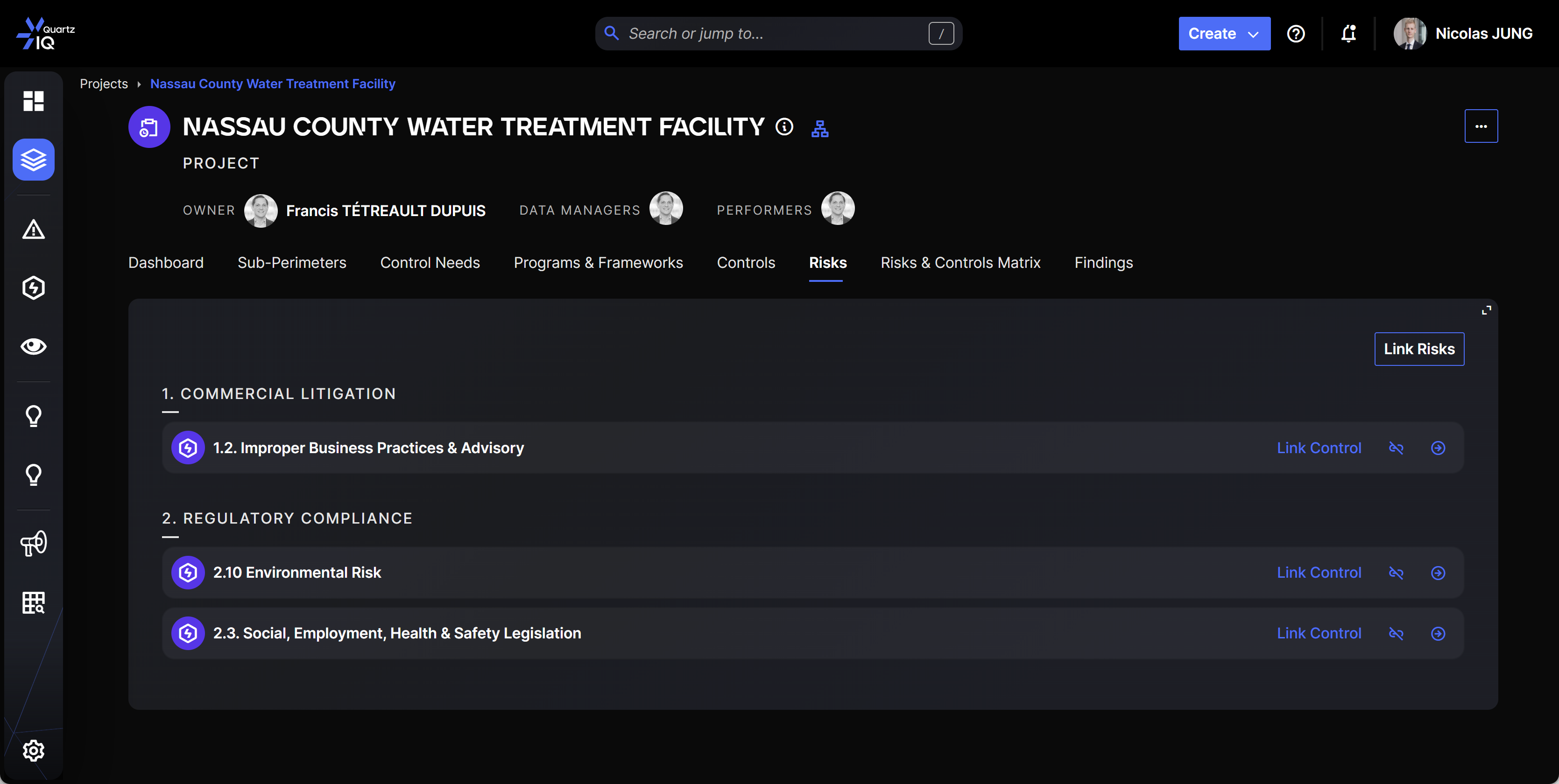Image resolution: width=1559 pixels, height=784 pixels.
Task: Click the notifications bell icon
Action: tap(1348, 33)
